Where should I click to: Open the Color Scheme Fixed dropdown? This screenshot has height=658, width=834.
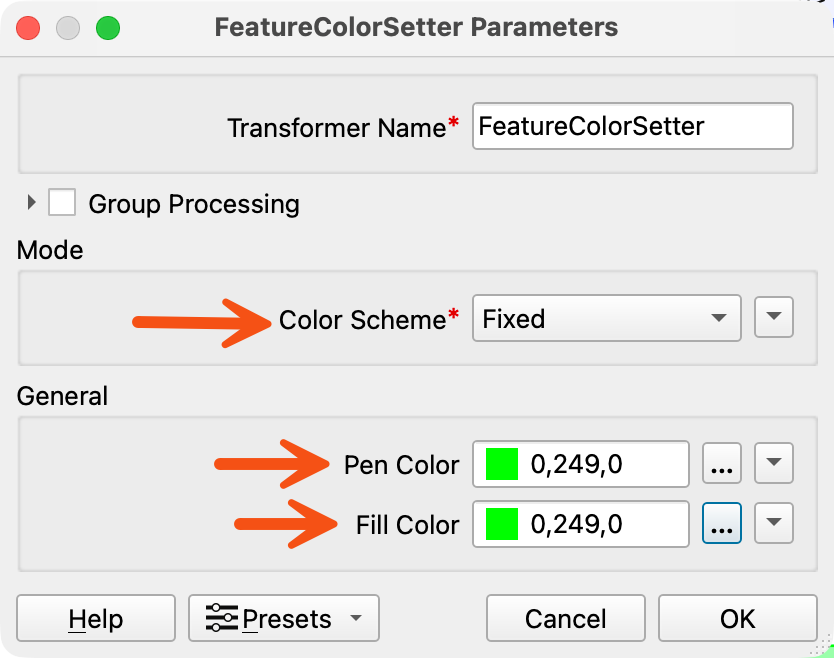pyautogui.click(x=606, y=318)
